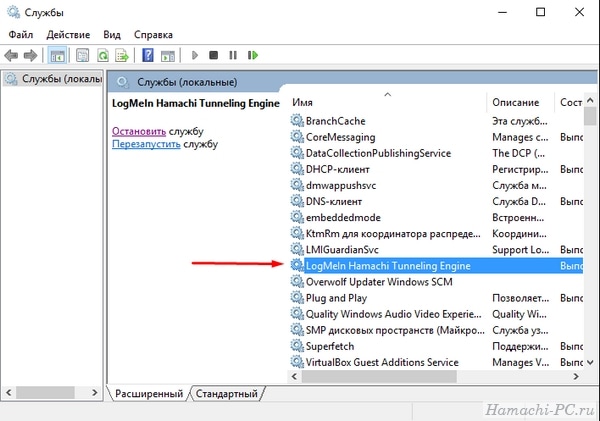Image resolution: width=600 pixels, height=421 pixels.
Task: Open the Действие menu
Action: (68, 35)
